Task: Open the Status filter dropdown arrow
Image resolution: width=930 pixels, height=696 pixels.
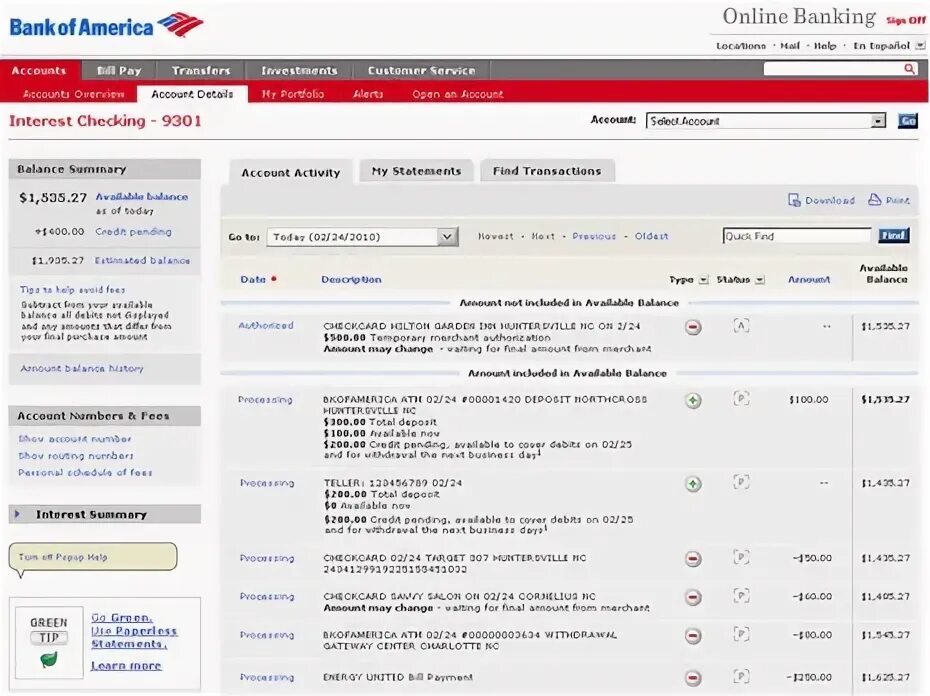Action: click(760, 279)
